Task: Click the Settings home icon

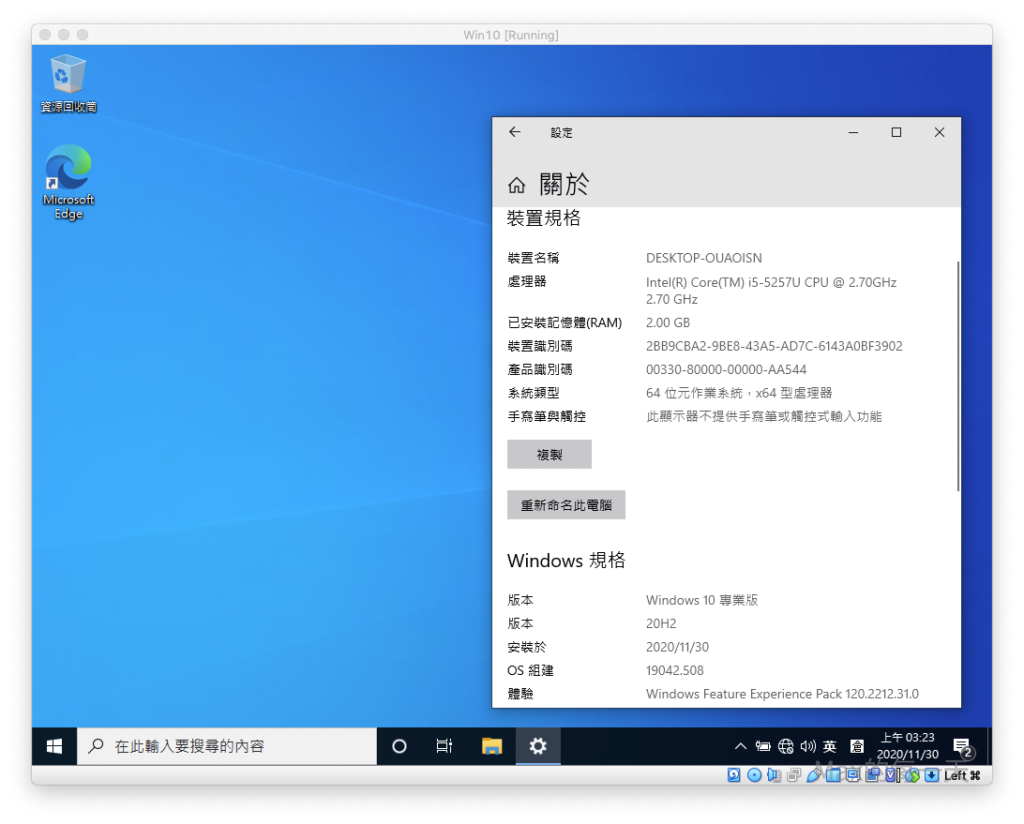Action: click(516, 185)
